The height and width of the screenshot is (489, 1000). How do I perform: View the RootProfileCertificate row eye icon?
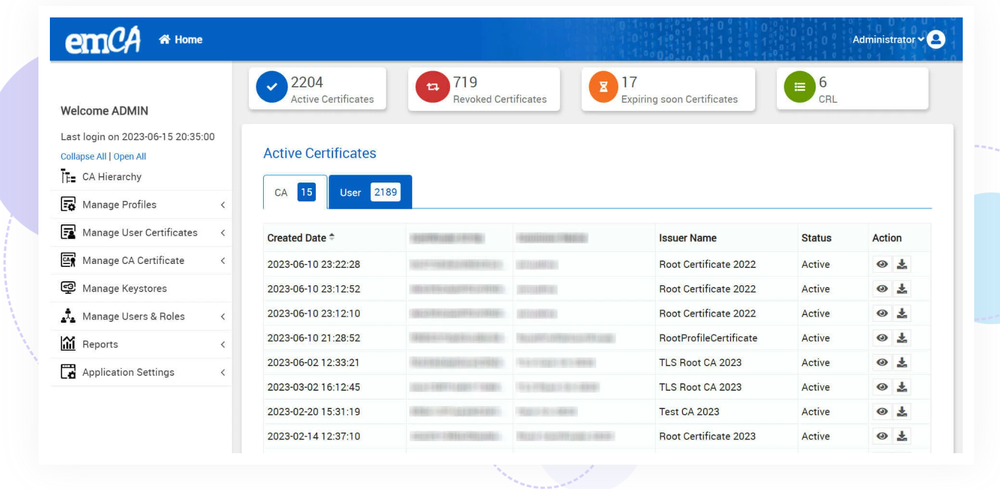coord(882,338)
